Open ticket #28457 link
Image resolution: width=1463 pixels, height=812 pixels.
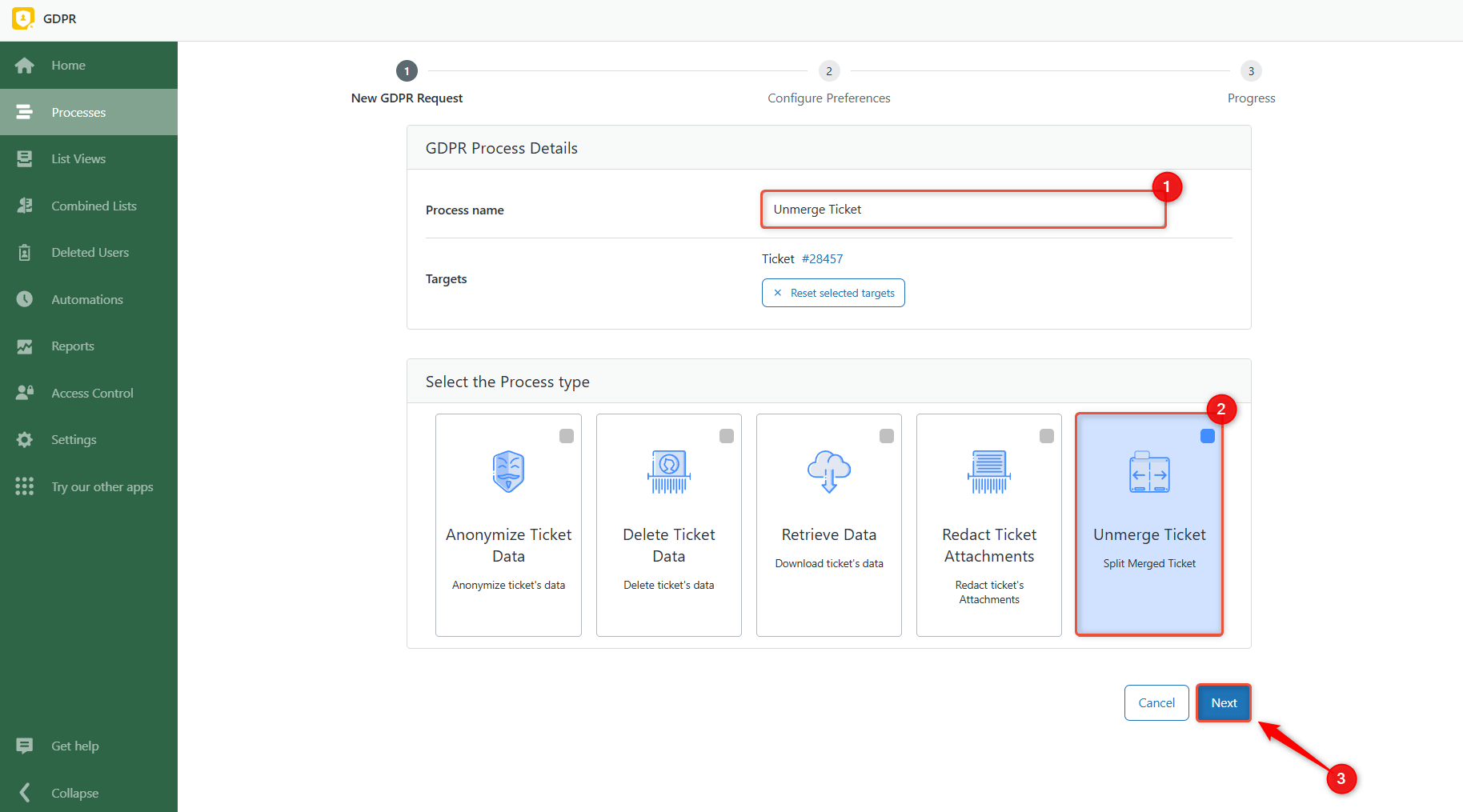click(x=822, y=259)
